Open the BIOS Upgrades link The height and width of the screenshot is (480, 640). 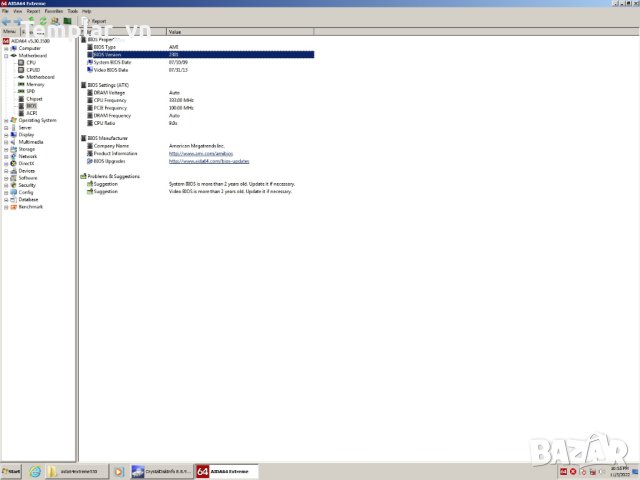(x=208, y=161)
